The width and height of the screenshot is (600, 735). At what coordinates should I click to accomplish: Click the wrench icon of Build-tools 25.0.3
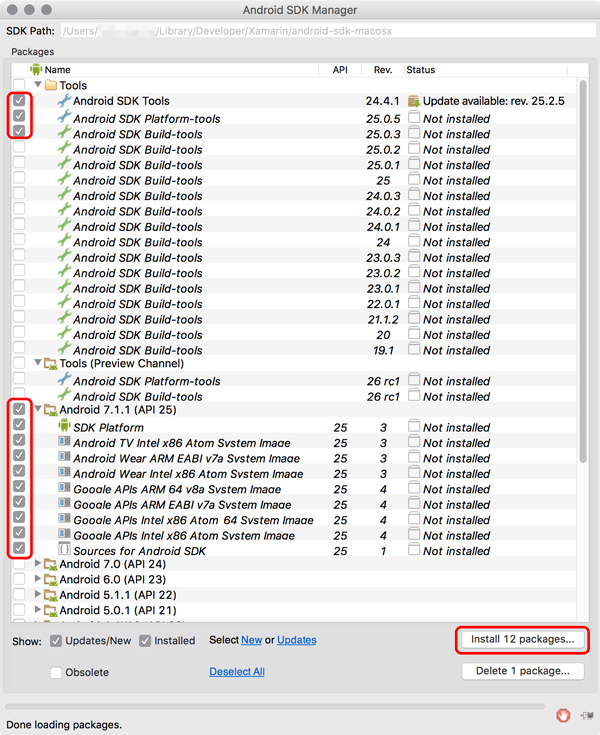coord(64,134)
